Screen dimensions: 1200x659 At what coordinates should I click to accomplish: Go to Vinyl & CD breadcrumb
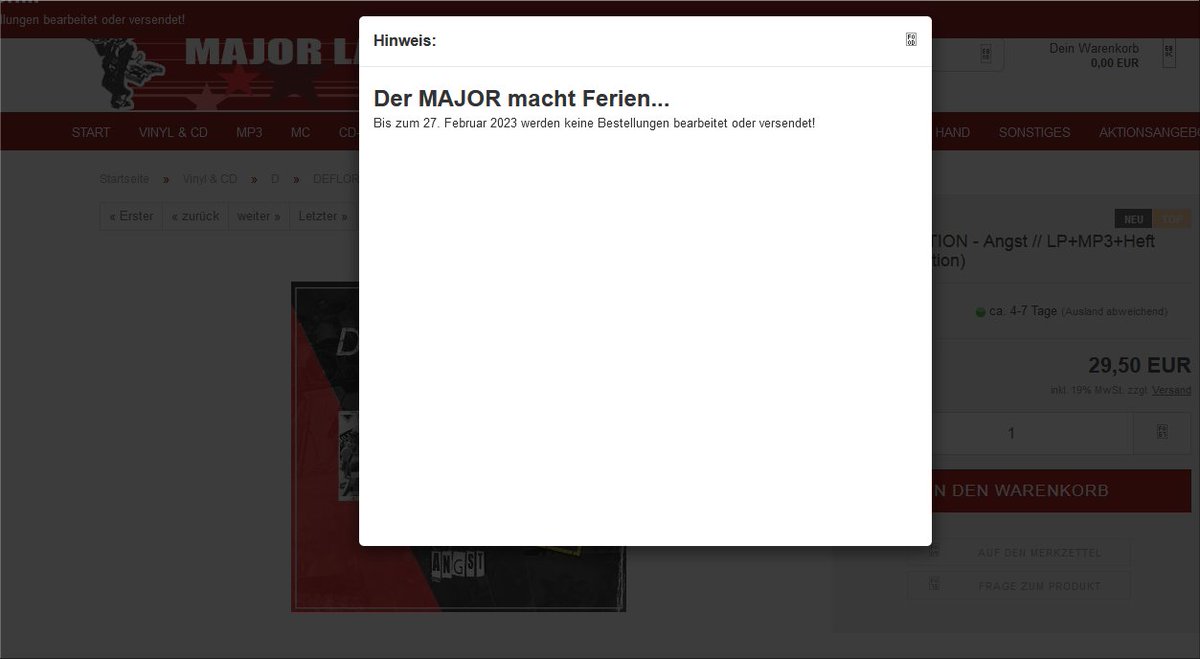210,179
